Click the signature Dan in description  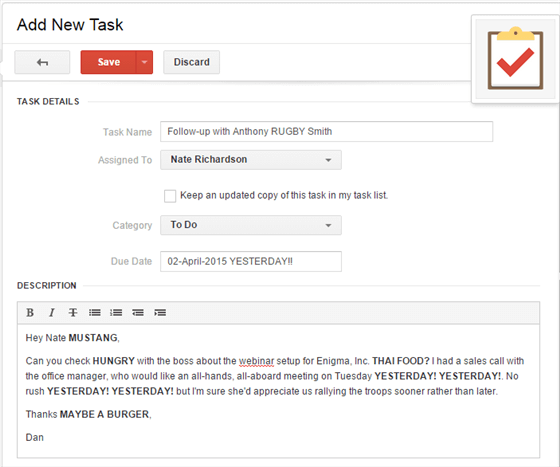tap(35, 437)
